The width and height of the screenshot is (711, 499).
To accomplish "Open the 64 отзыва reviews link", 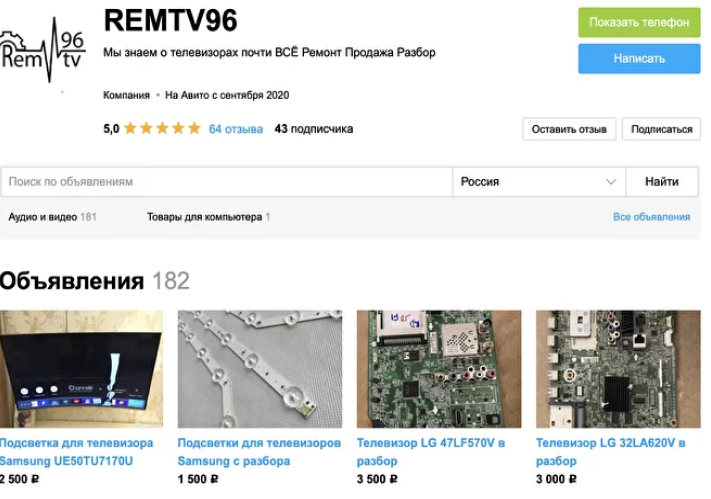I will tap(236, 129).
